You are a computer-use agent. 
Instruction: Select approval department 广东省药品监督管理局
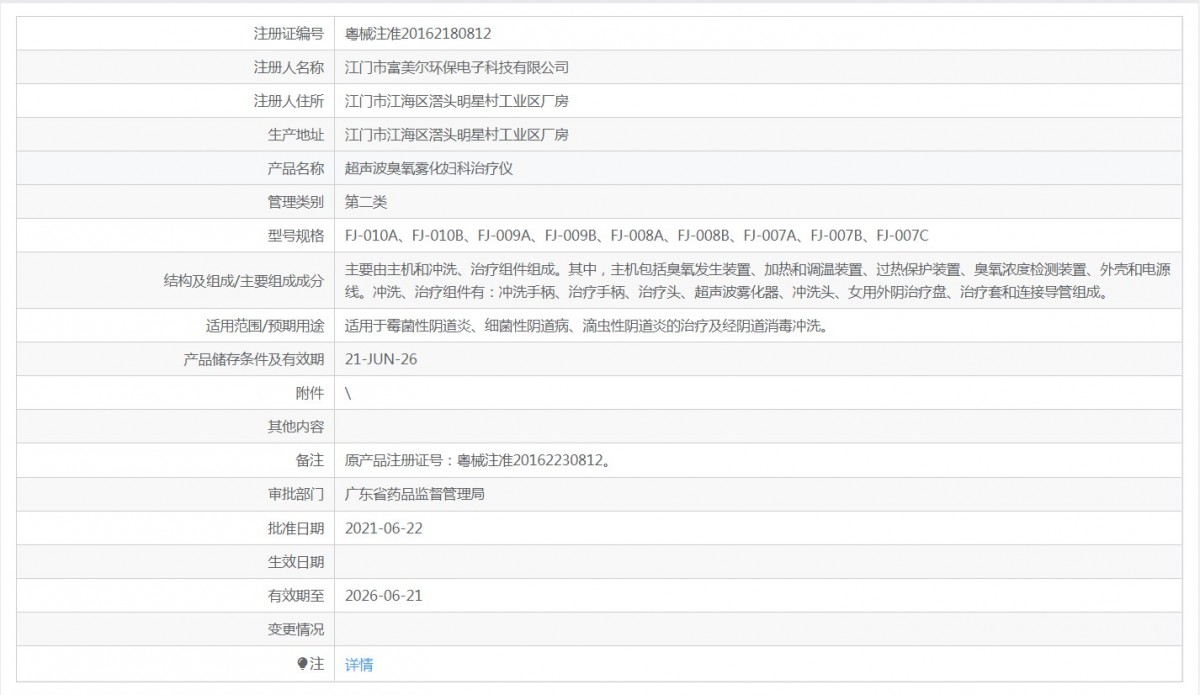click(414, 495)
